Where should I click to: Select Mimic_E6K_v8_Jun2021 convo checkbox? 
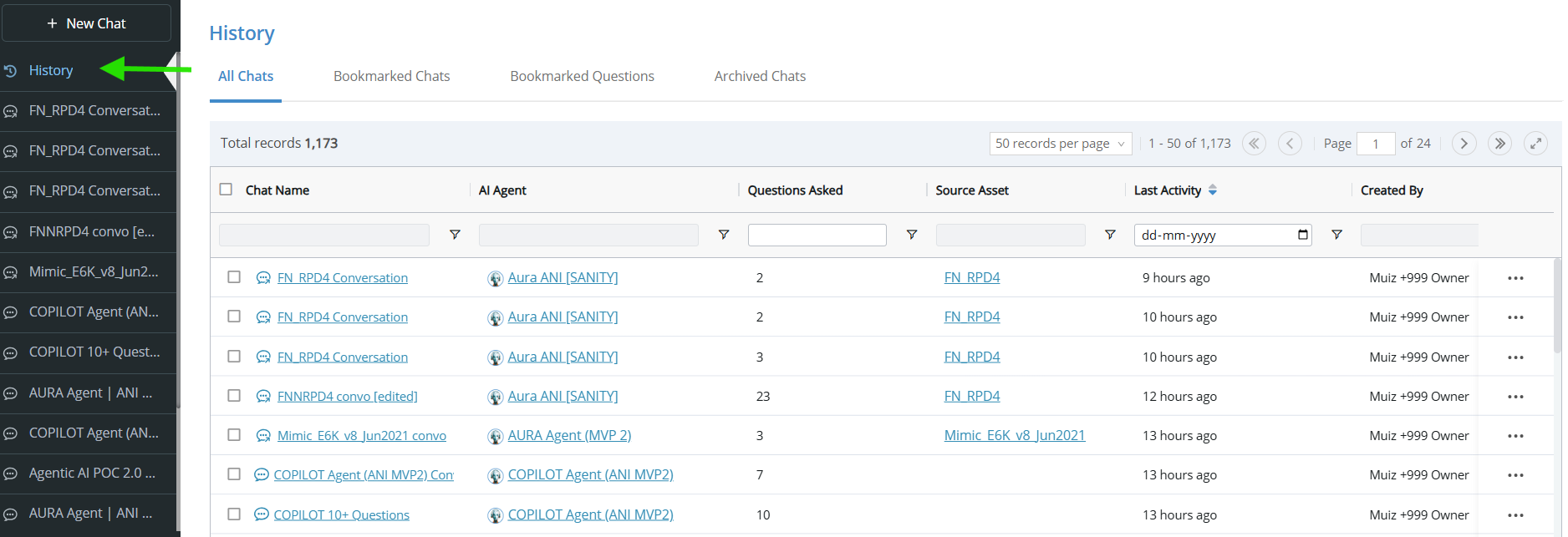(x=234, y=435)
